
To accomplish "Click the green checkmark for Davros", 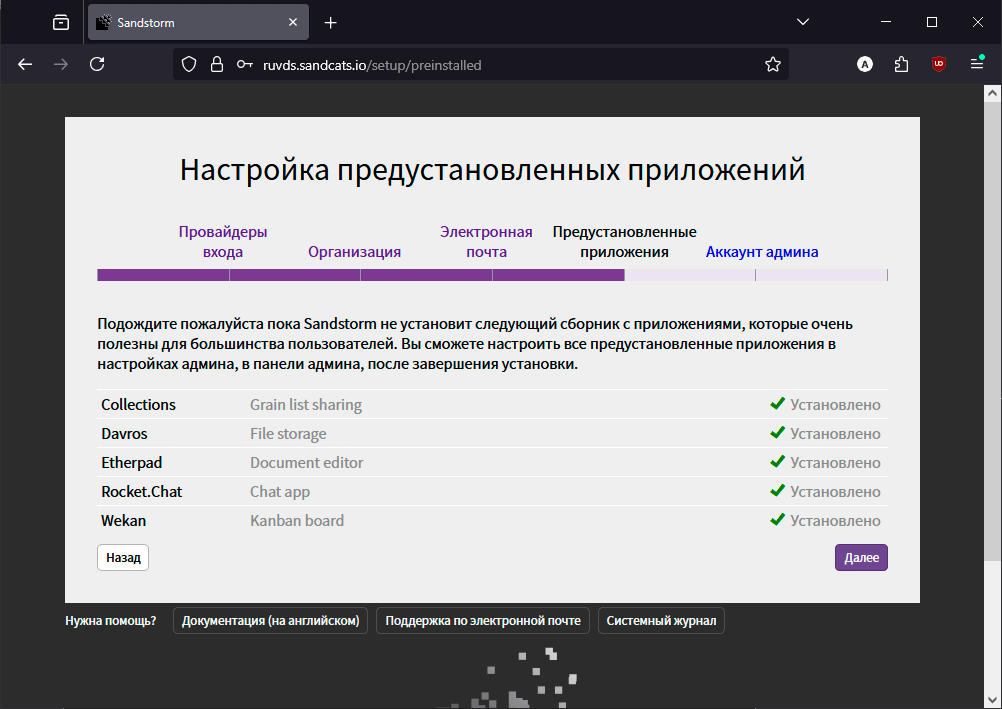I will tap(777, 432).
